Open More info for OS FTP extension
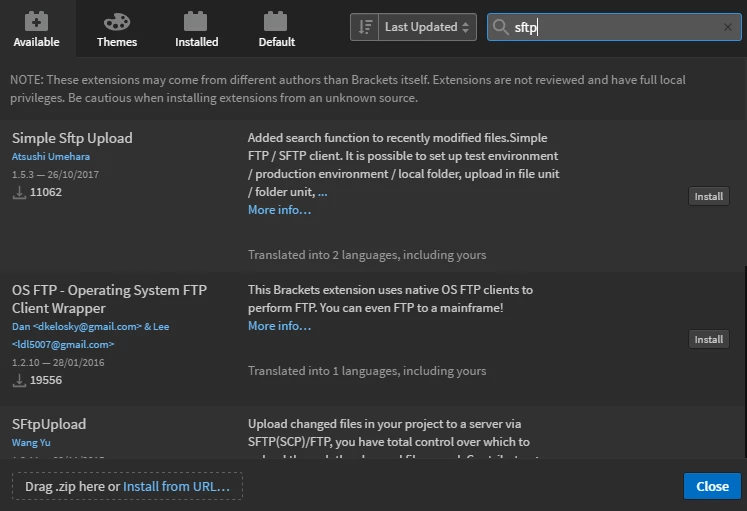Screen dimensions: 747x511 (279, 326)
